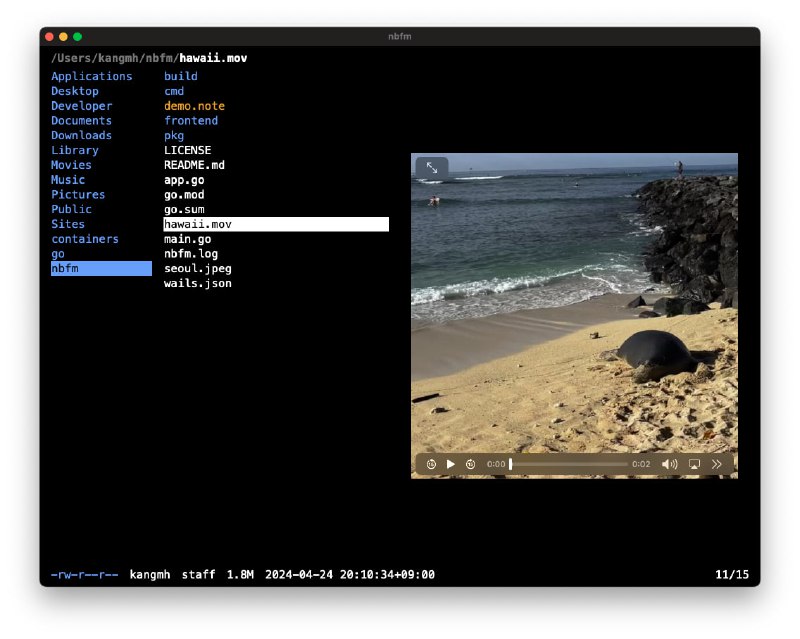
Task: Skip back 15 seconds in video
Action: pos(431,464)
